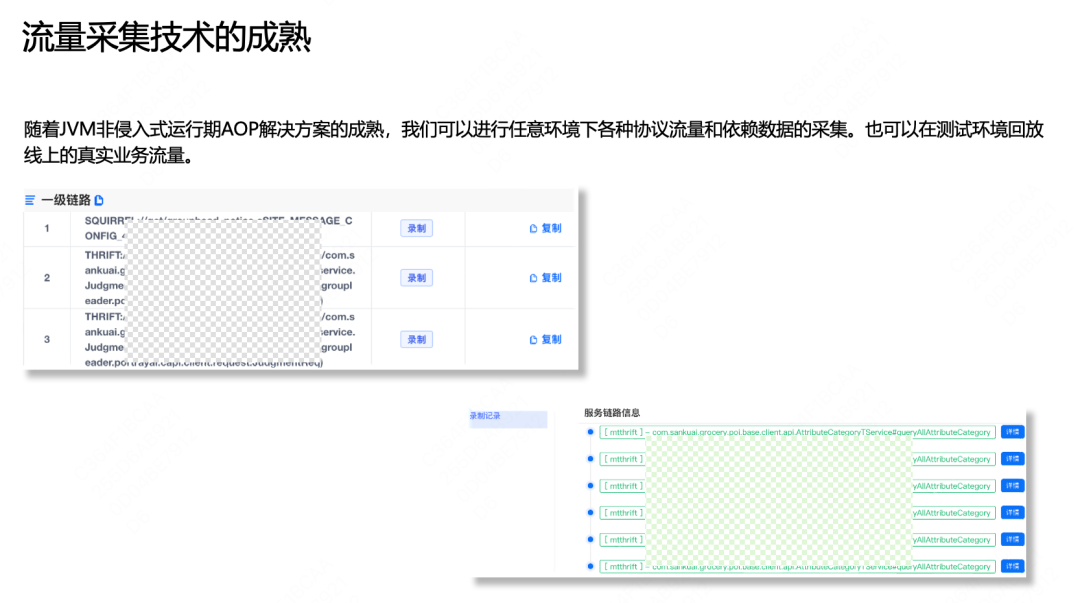1080x603 pixels.
Task: Click the 服务链路信息 heading
Action: tap(612, 413)
